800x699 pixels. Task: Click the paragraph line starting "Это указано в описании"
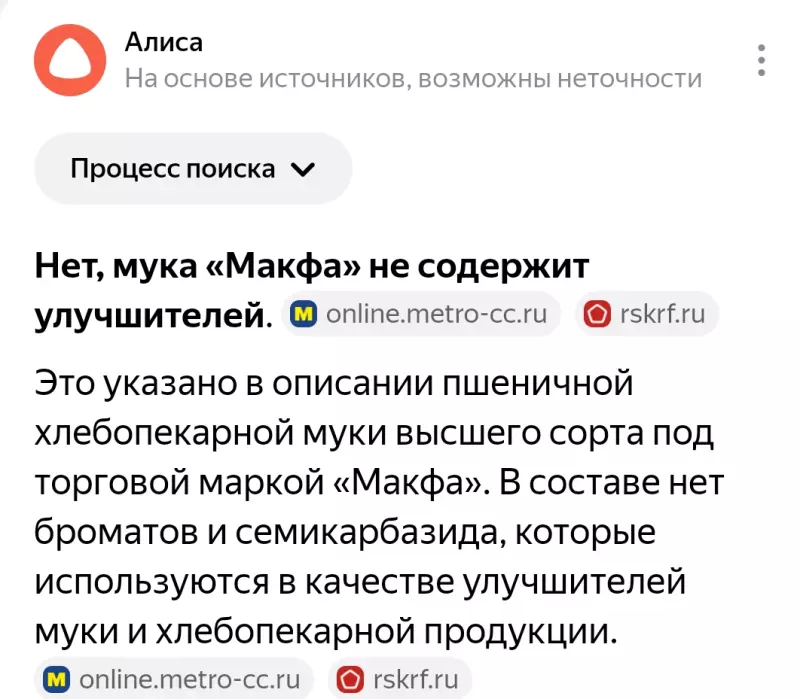335,383
